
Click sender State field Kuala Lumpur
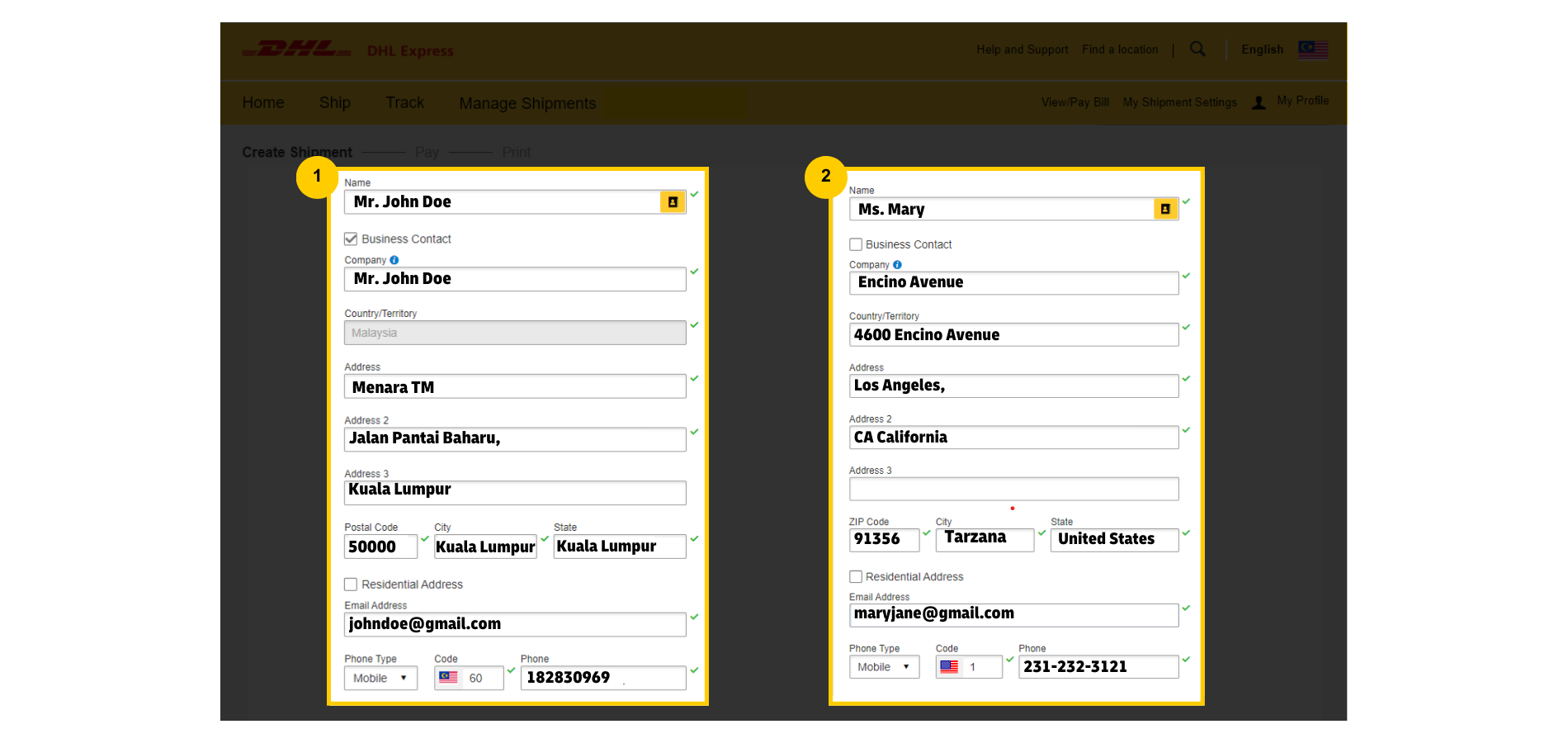tap(620, 547)
